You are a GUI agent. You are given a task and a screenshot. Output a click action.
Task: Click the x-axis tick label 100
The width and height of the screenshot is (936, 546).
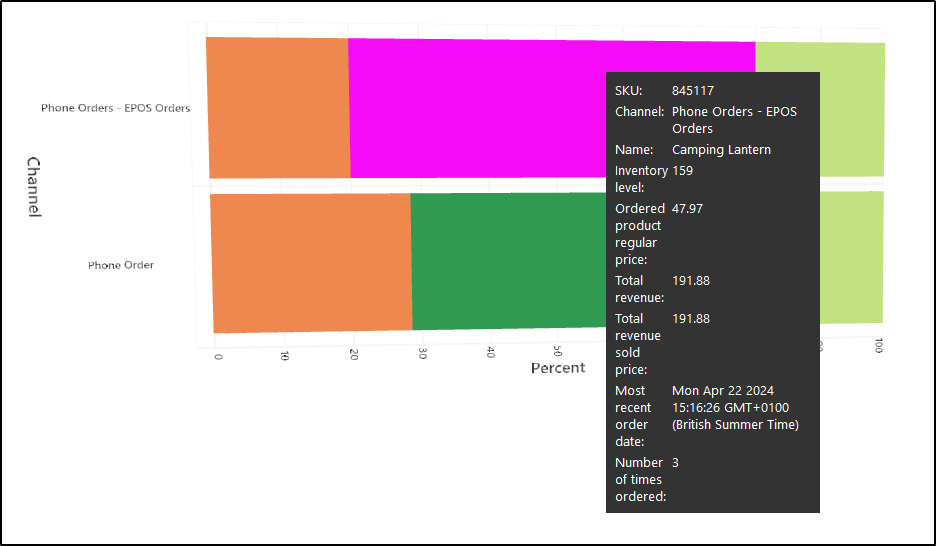(x=878, y=346)
